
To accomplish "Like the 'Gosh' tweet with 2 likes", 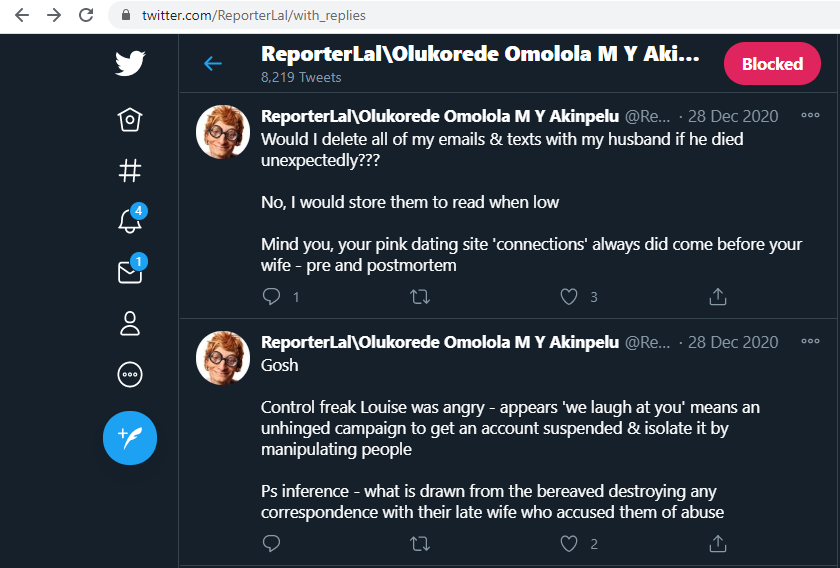I will tap(569, 544).
